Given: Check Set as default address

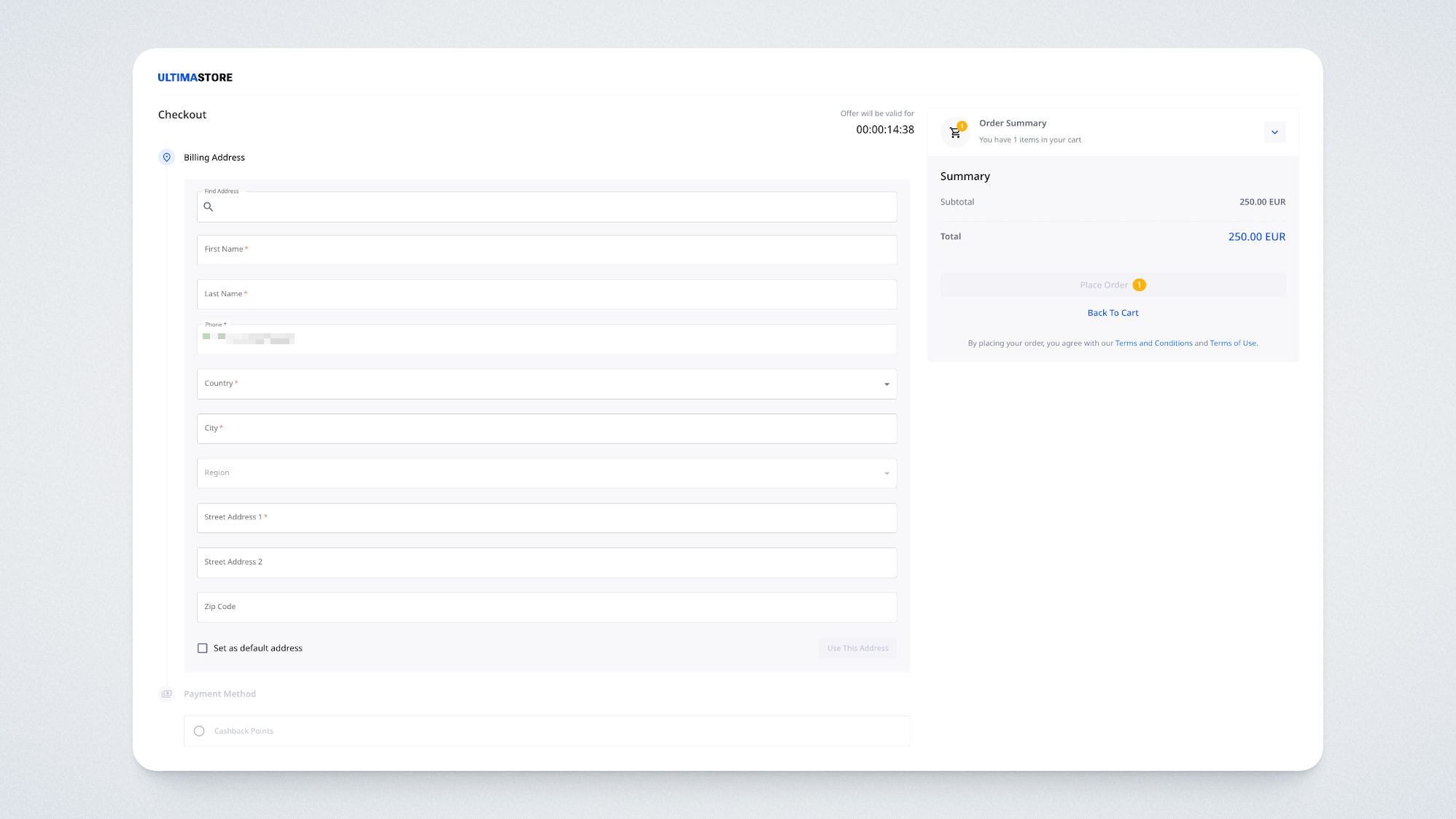Looking at the screenshot, I should (x=203, y=648).
